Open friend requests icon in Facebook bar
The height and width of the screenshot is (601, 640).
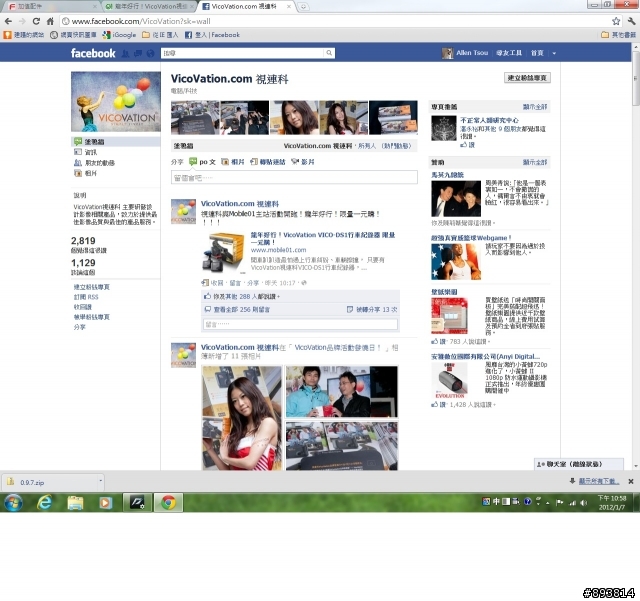pyautogui.click(x=126, y=53)
